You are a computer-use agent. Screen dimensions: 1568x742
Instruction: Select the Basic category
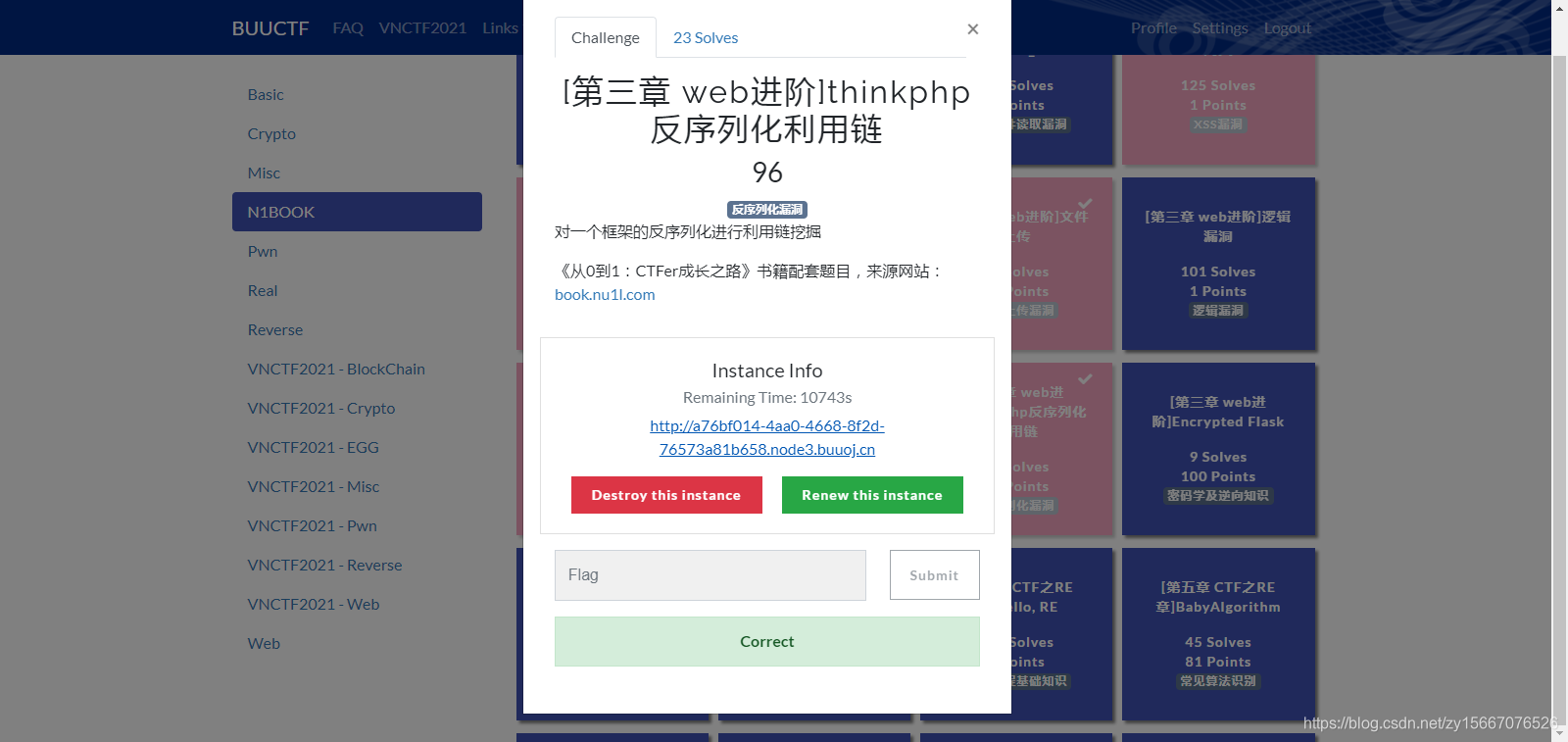[x=357, y=94]
